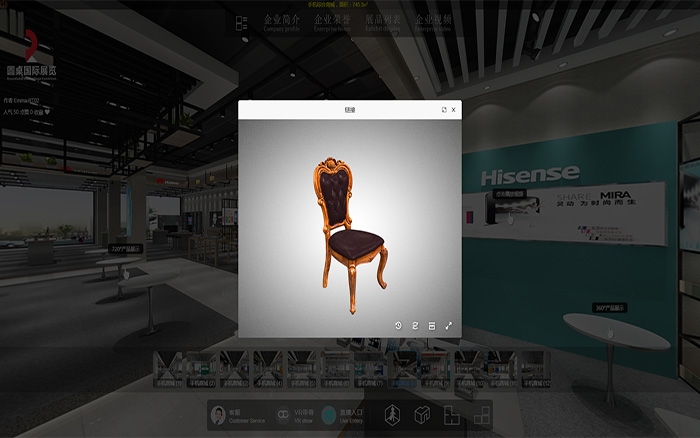Image resolution: width=700 pixels, height=438 pixels.
Task: Click the refresh icon in popup header
Action: 443,110
